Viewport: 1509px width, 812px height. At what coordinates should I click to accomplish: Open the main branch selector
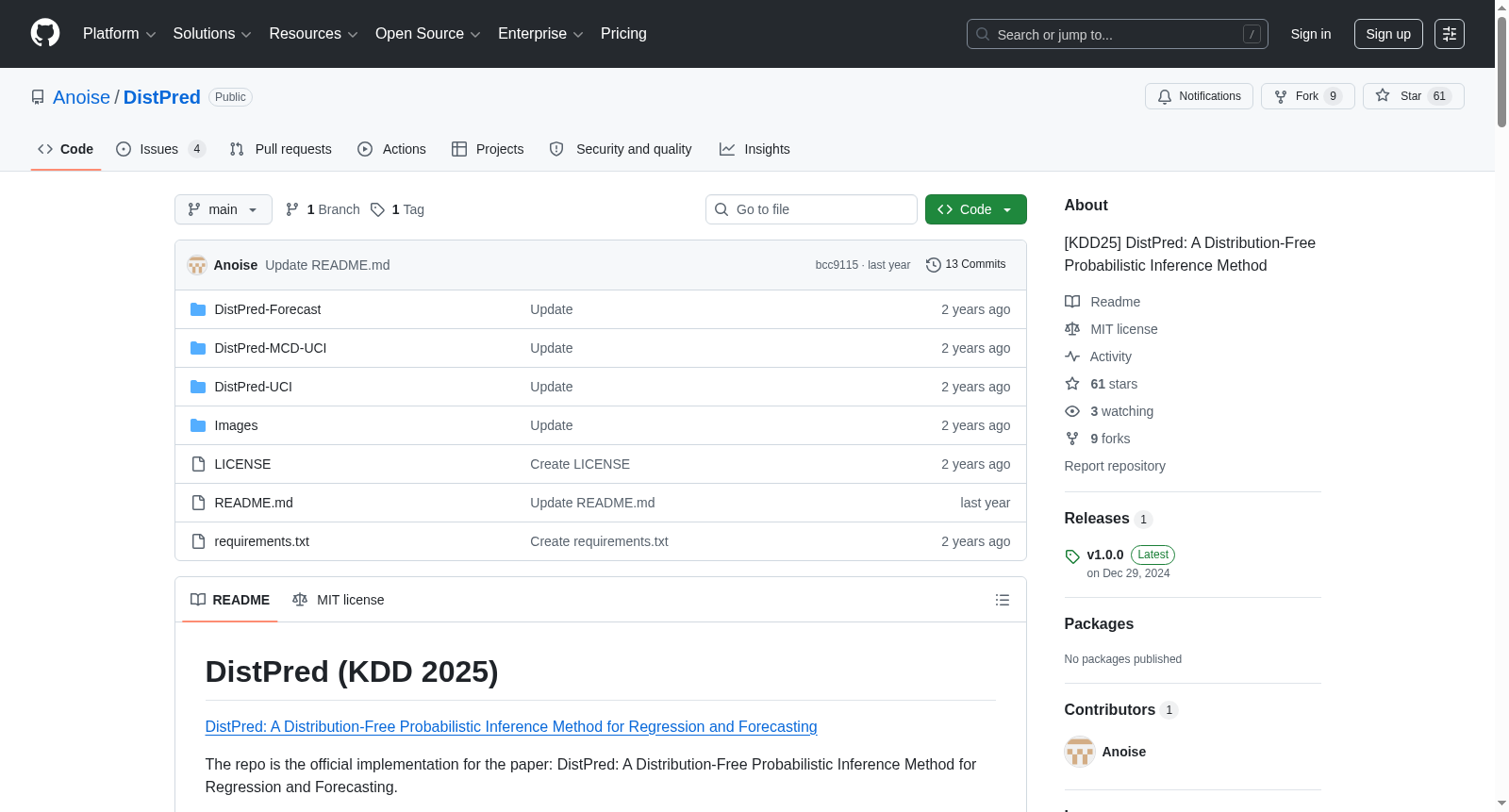[224, 209]
